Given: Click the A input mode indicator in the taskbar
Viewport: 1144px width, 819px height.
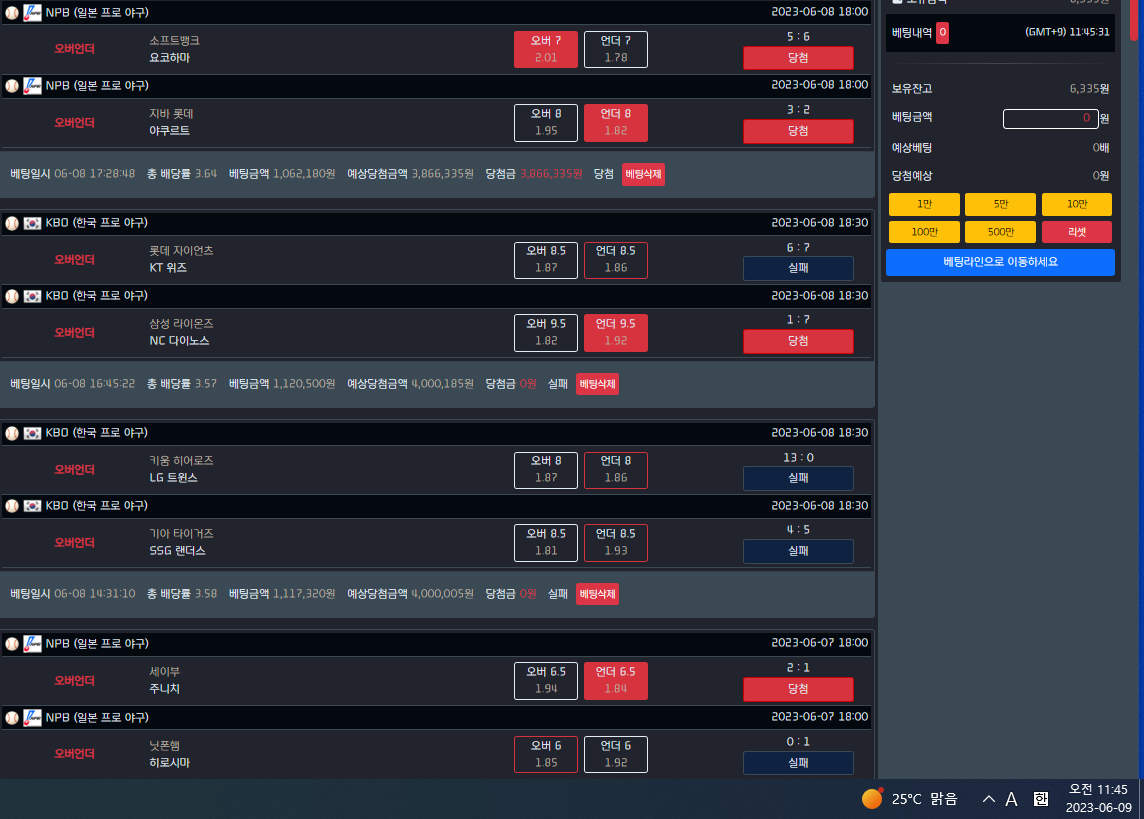Looking at the screenshot, I should 1011,799.
